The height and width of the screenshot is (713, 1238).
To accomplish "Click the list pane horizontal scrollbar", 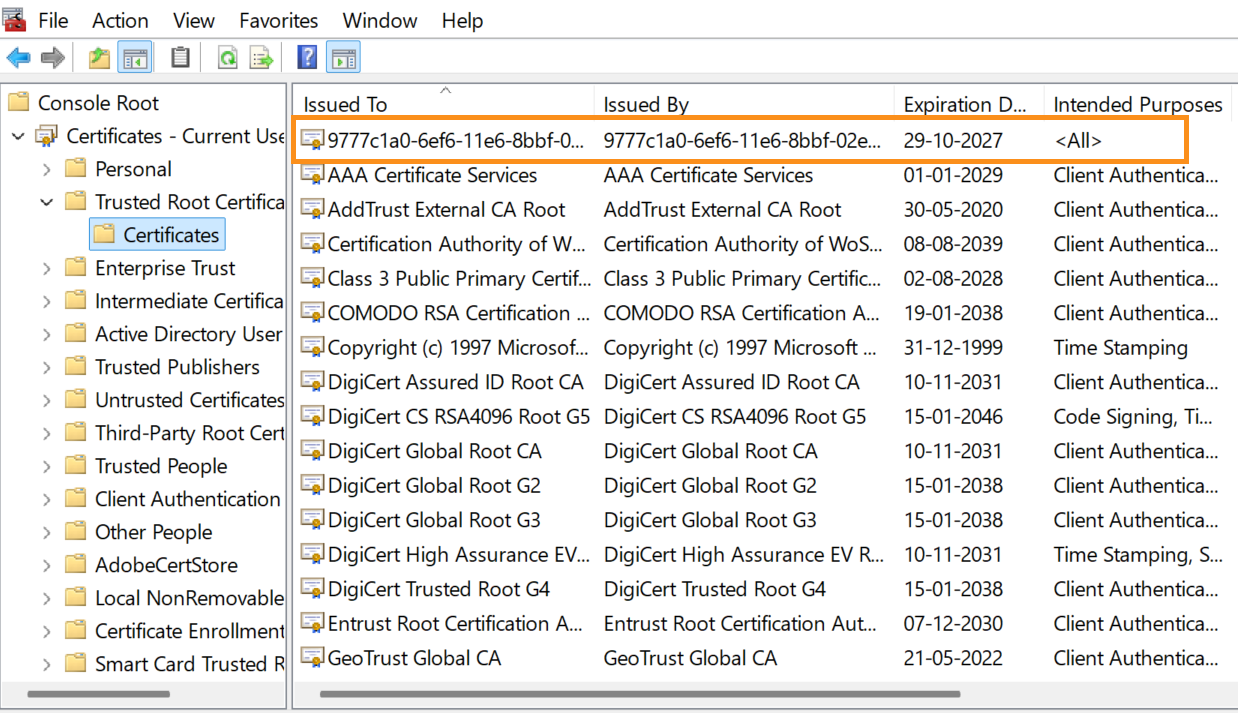I will (x=640, y=693).
